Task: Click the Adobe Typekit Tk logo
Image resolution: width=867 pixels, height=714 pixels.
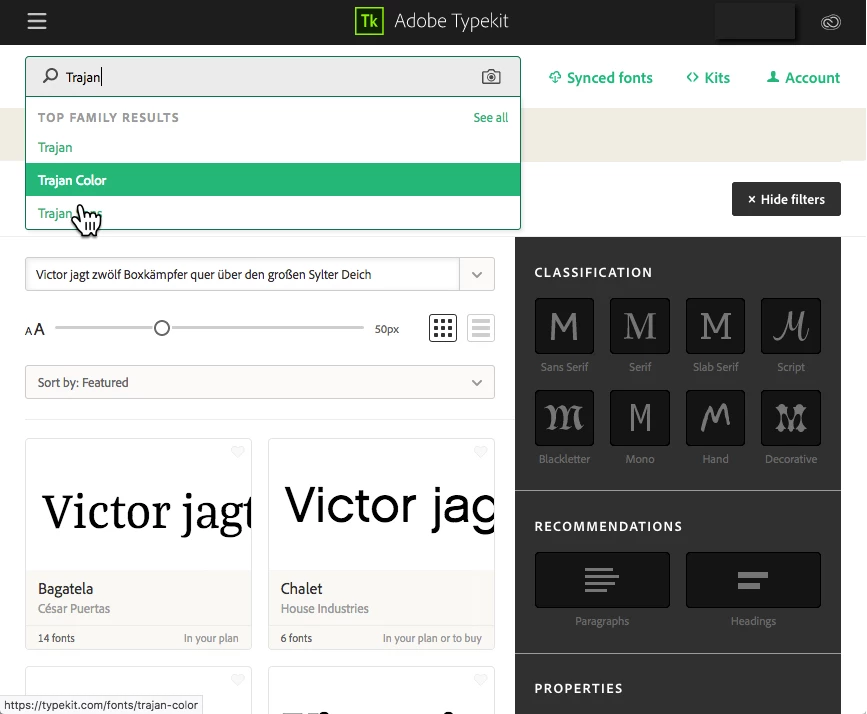Action: tap(369, 21)
